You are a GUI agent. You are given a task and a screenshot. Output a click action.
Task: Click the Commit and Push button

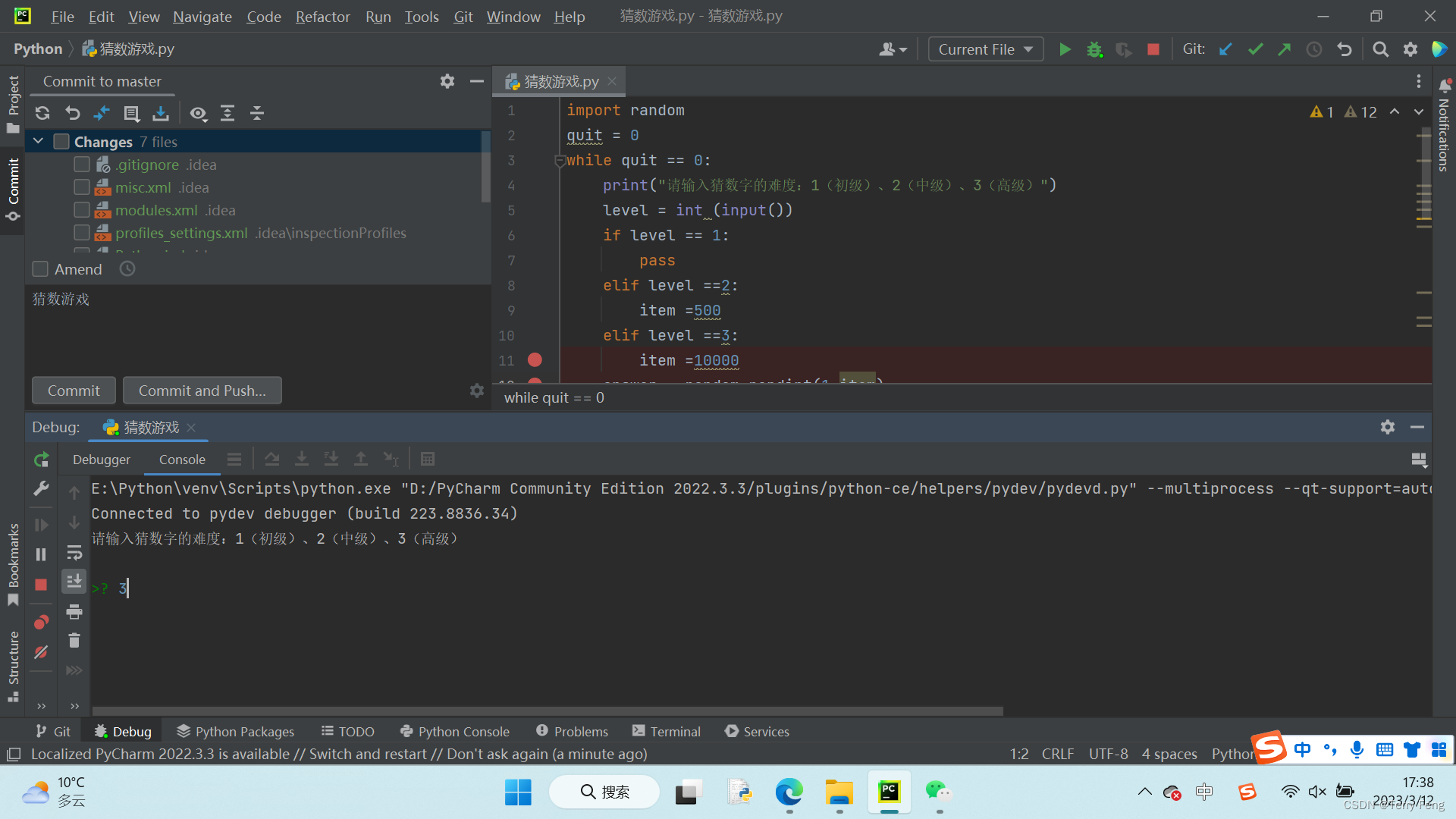point(202,390)
